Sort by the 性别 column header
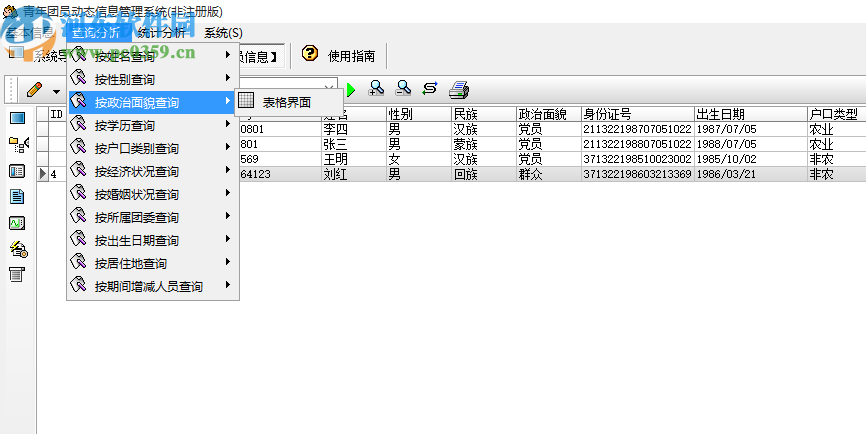Screen dimensions: 866x434 [418, 114]
